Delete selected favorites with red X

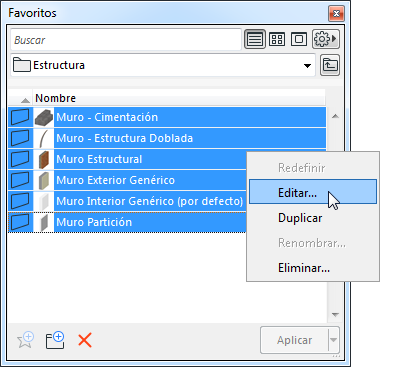click(x=85, y=340)
